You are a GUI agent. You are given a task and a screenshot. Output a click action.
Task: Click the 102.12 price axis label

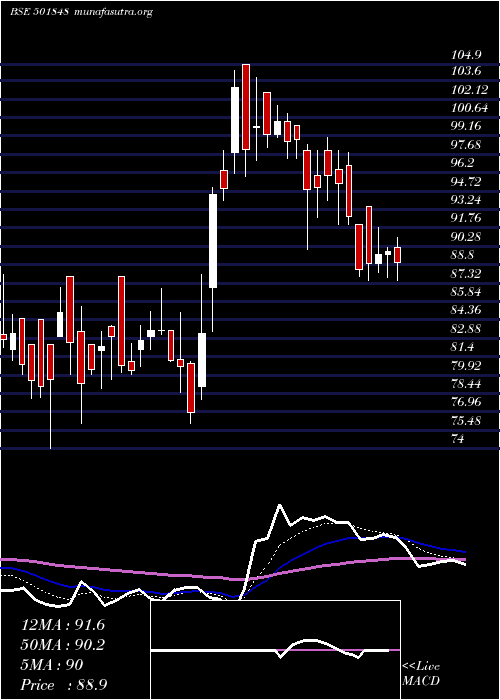point(469,89)
